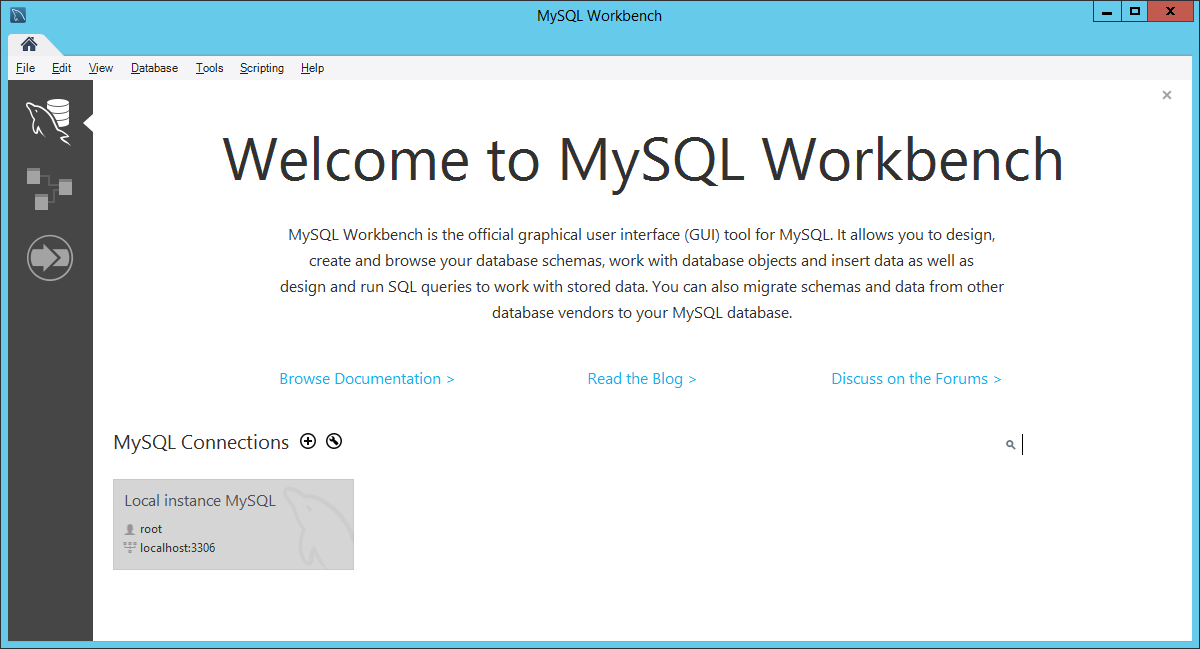Open the Local instance MySQL connection tile
Viewport: 1200px width, 649px height.
(233, 524)
